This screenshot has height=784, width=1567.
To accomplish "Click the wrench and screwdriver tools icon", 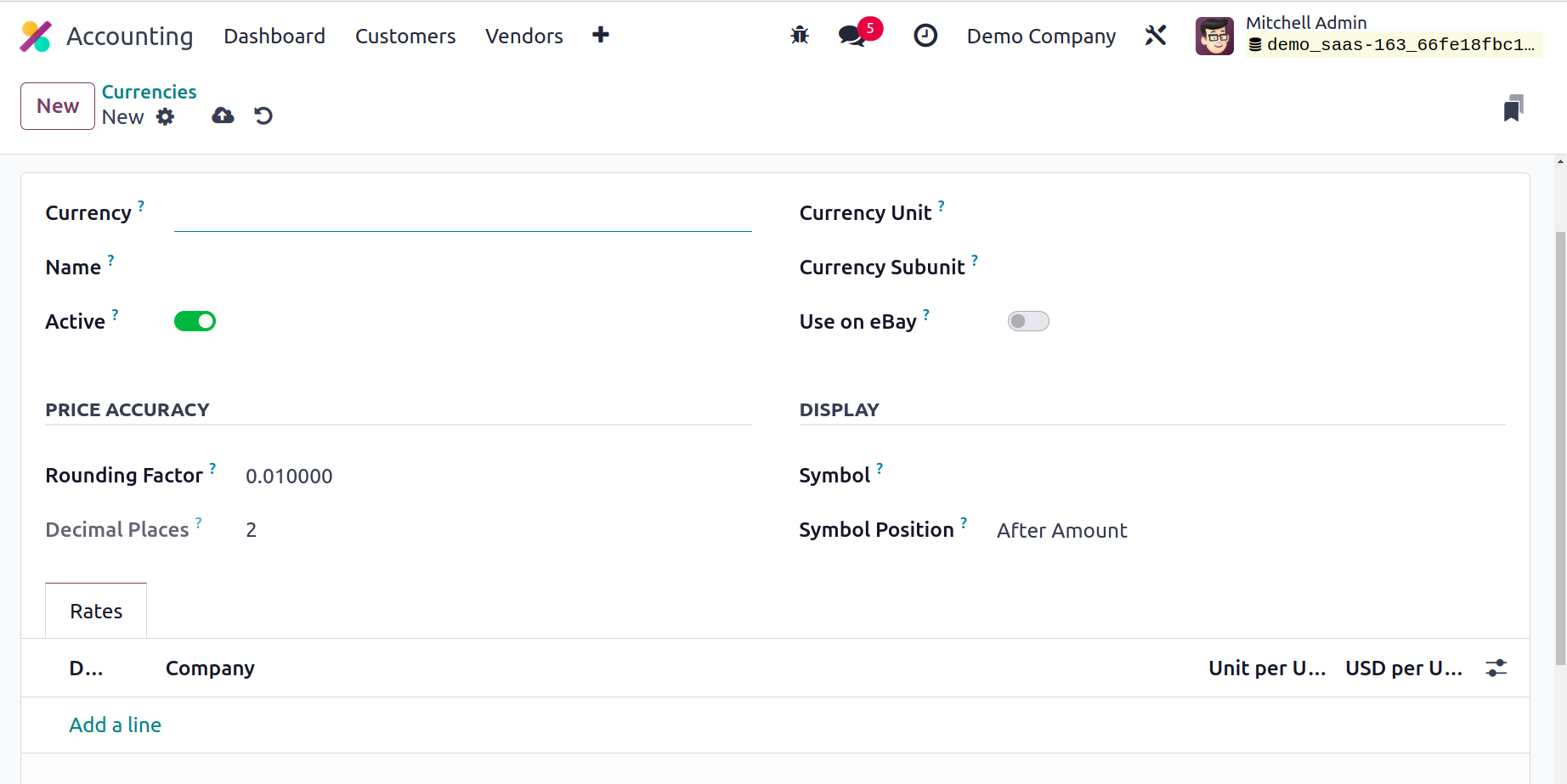I will tap(1156, 36).
